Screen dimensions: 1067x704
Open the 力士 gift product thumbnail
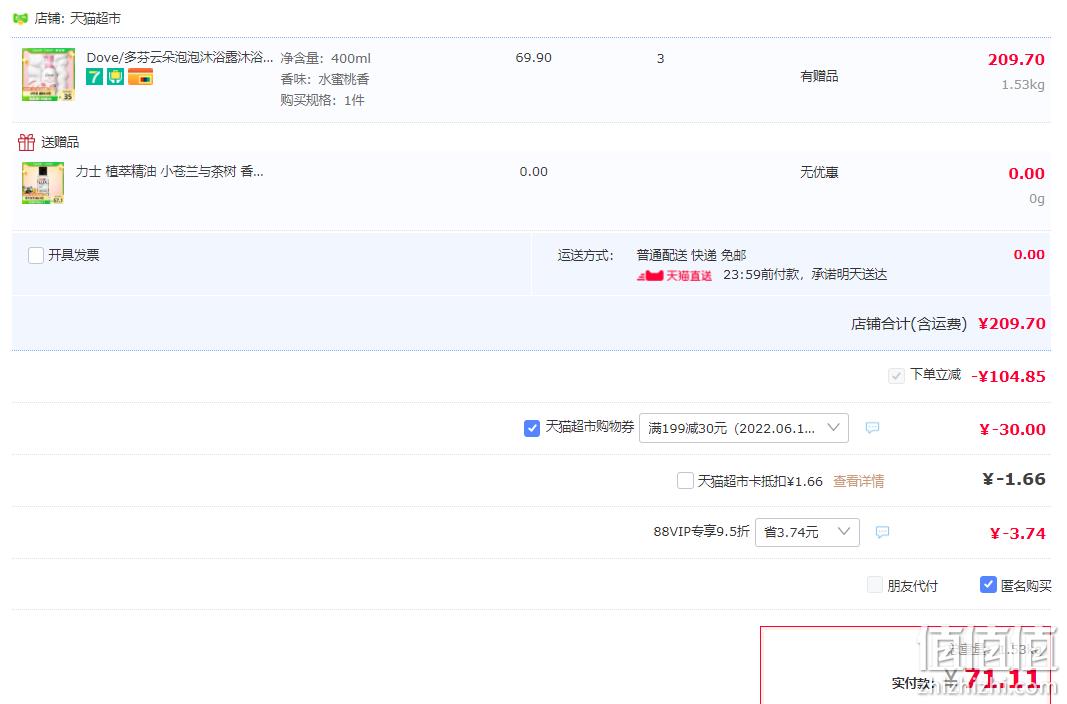(43, 183)
